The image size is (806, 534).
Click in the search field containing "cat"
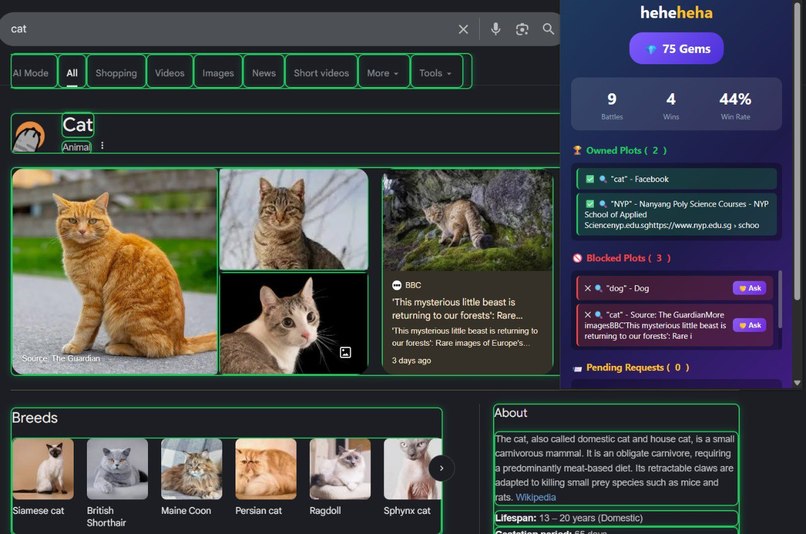click(231, 29)
